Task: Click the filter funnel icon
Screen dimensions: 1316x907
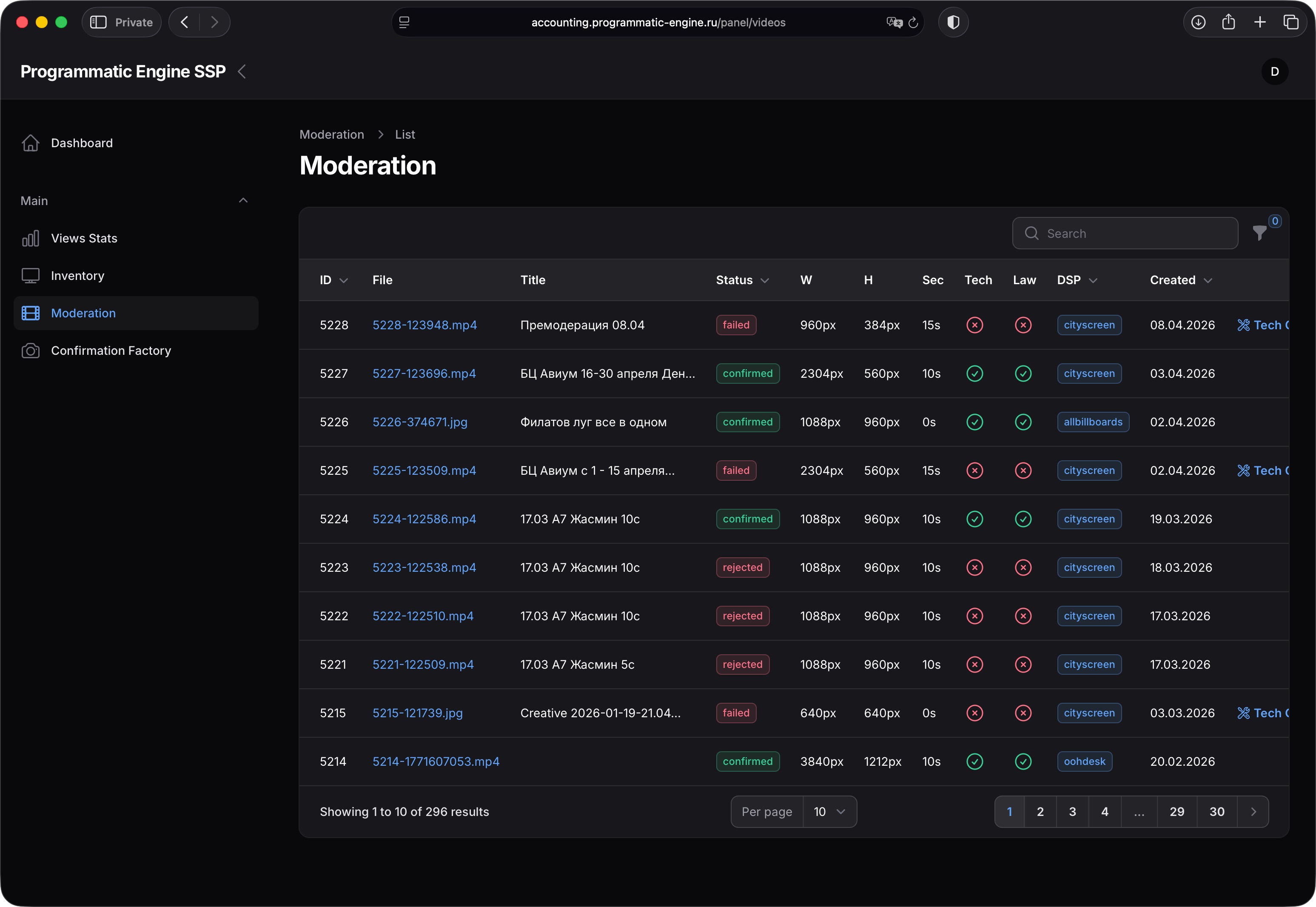Action: pos(1259,233)
